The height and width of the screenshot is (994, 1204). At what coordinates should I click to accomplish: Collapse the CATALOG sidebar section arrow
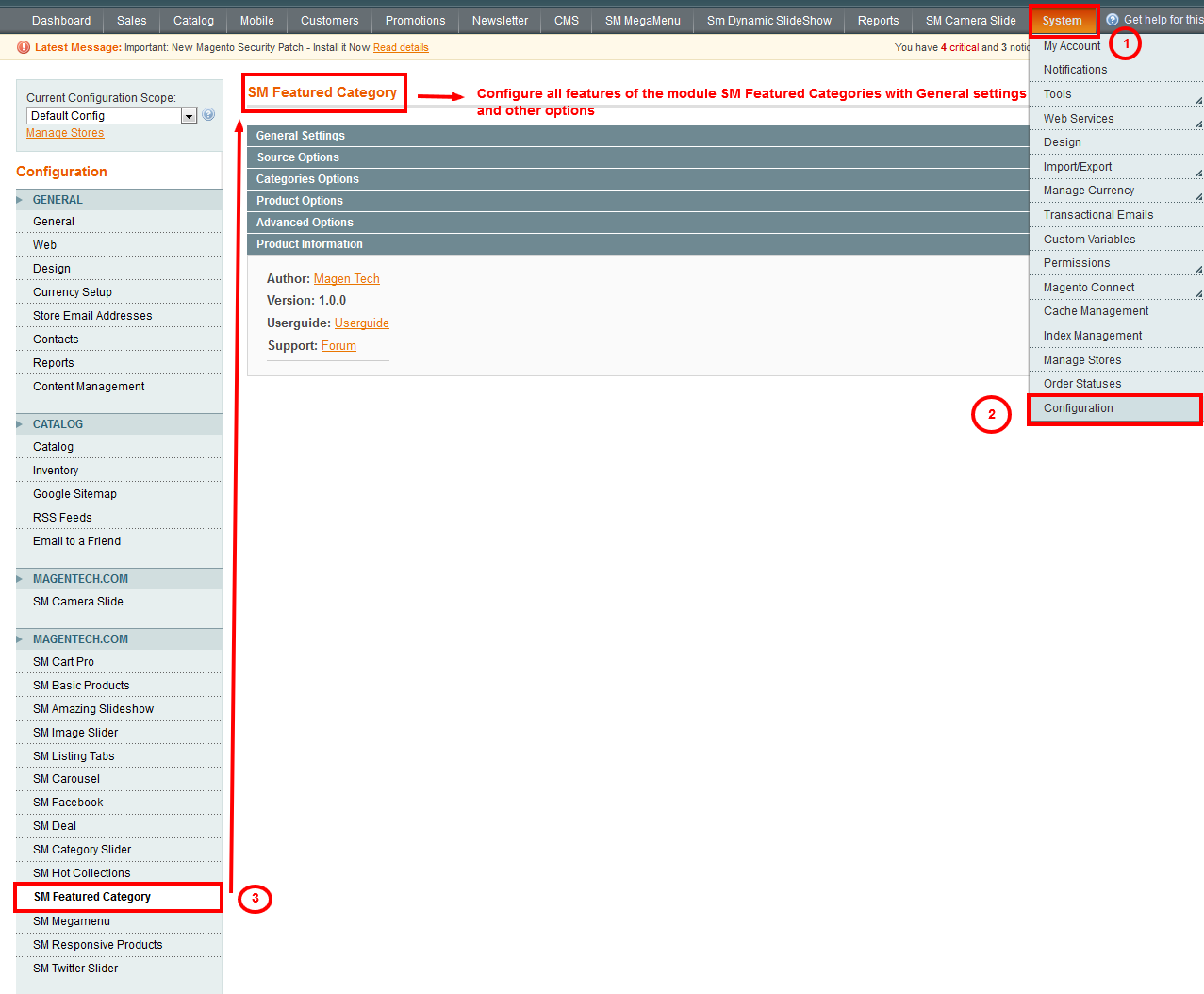[x=20, y=424]
